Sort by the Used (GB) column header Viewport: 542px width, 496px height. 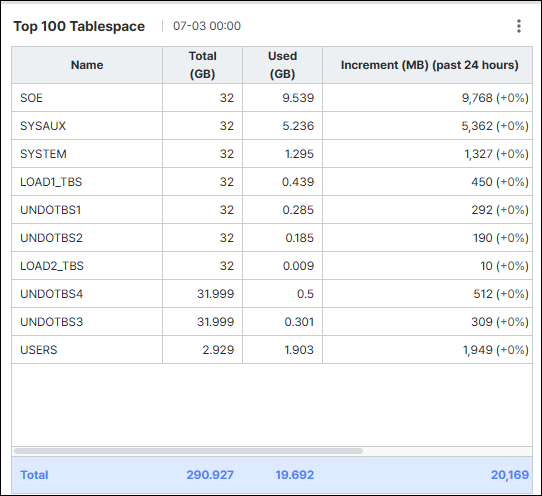click(282, 65)
